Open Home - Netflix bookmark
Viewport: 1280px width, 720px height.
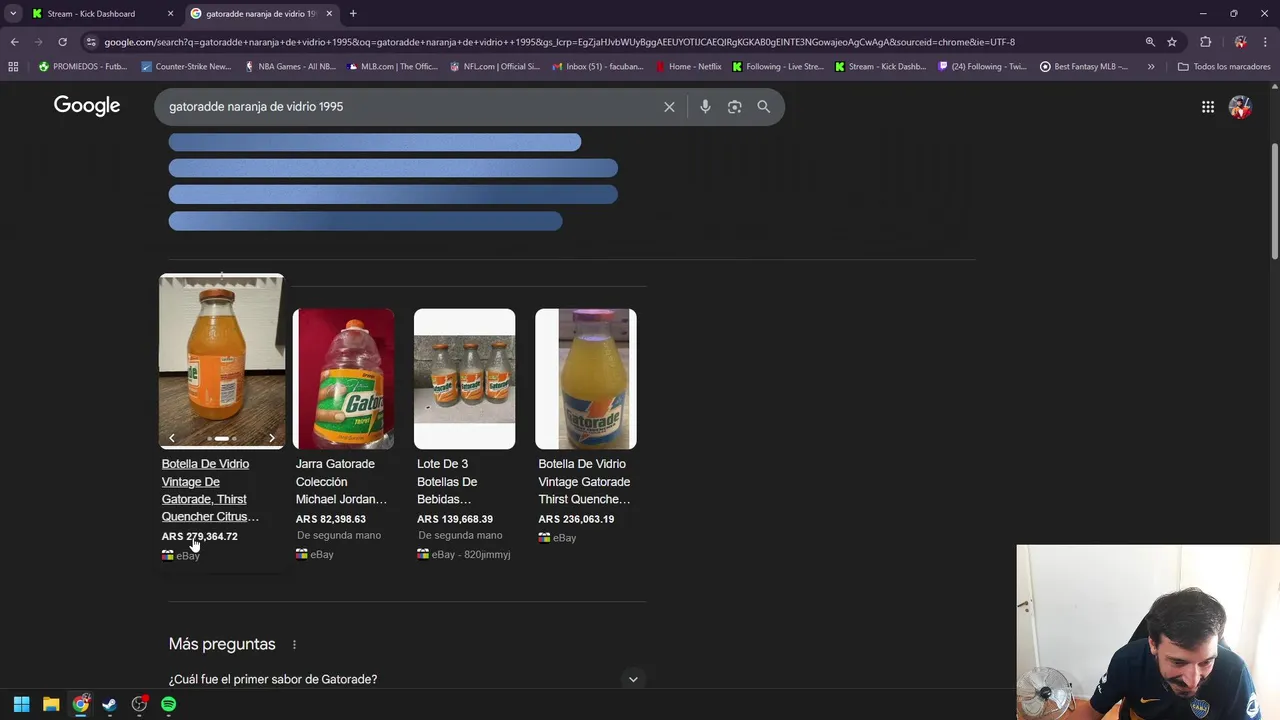click(x=688, y=67)
